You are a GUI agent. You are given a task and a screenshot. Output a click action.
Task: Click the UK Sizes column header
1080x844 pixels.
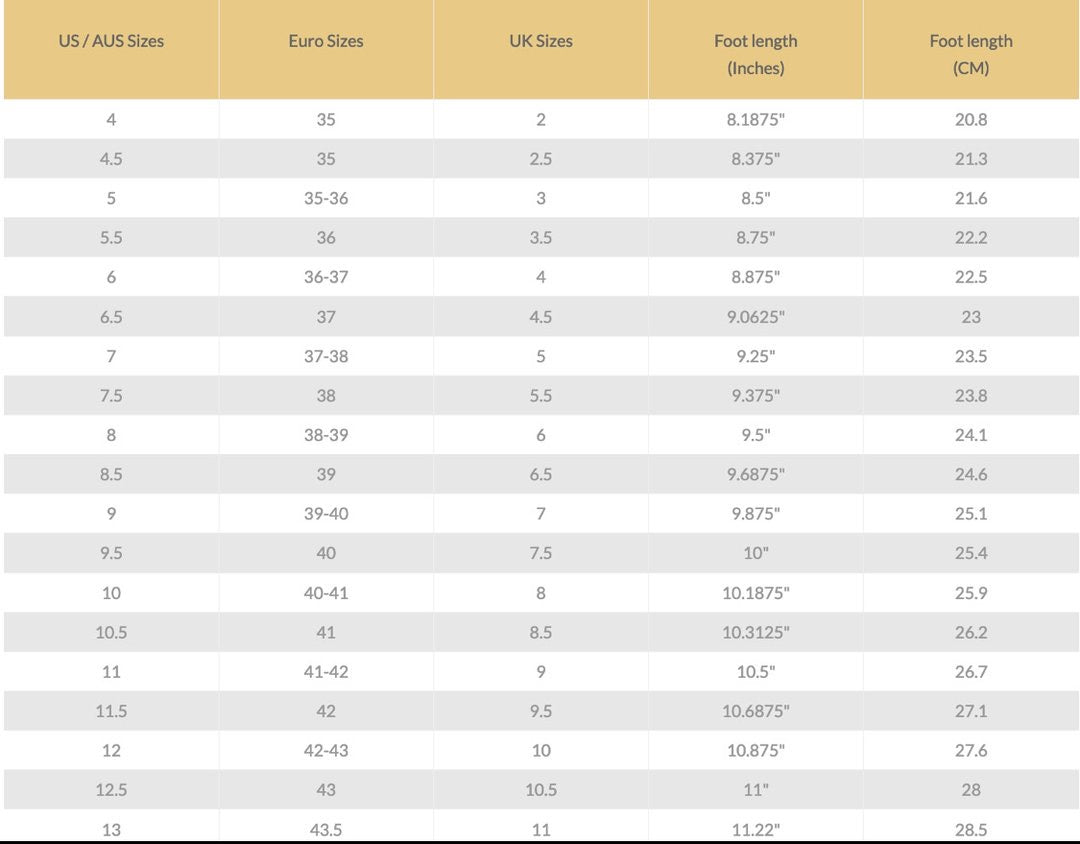click(x=541, y=41)
